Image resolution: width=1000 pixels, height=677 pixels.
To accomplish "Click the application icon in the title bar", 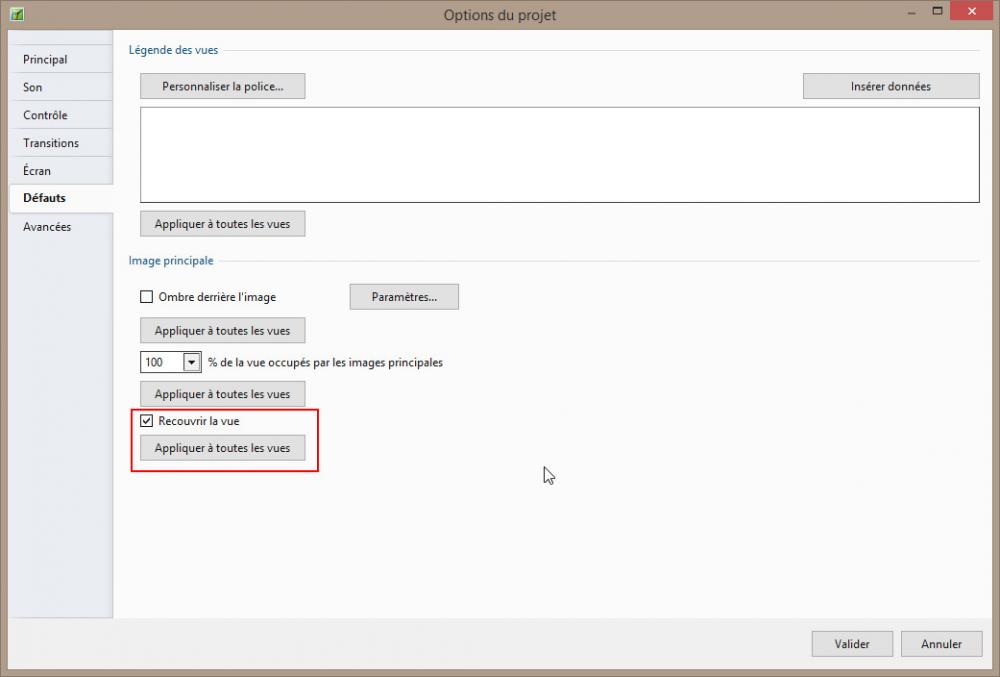I will click(x=16, y=14).
